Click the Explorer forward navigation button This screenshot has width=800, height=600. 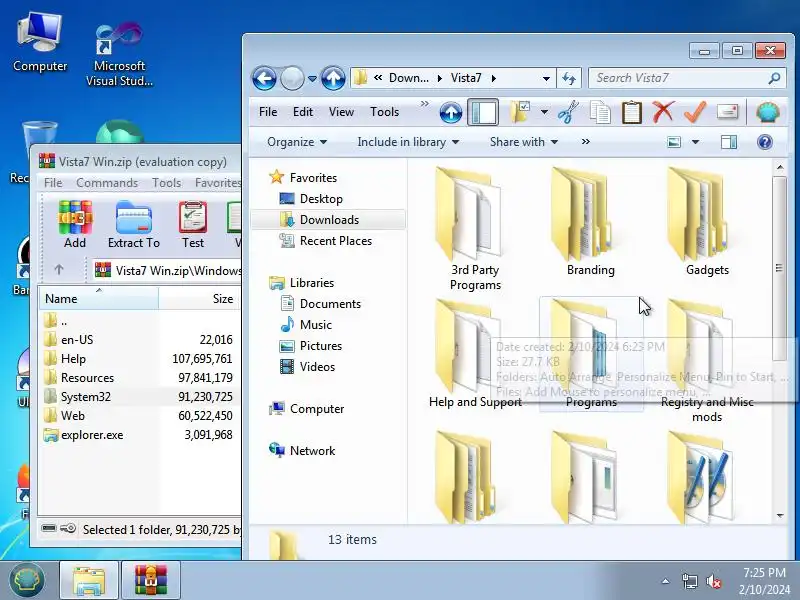(x=292, y=79)
